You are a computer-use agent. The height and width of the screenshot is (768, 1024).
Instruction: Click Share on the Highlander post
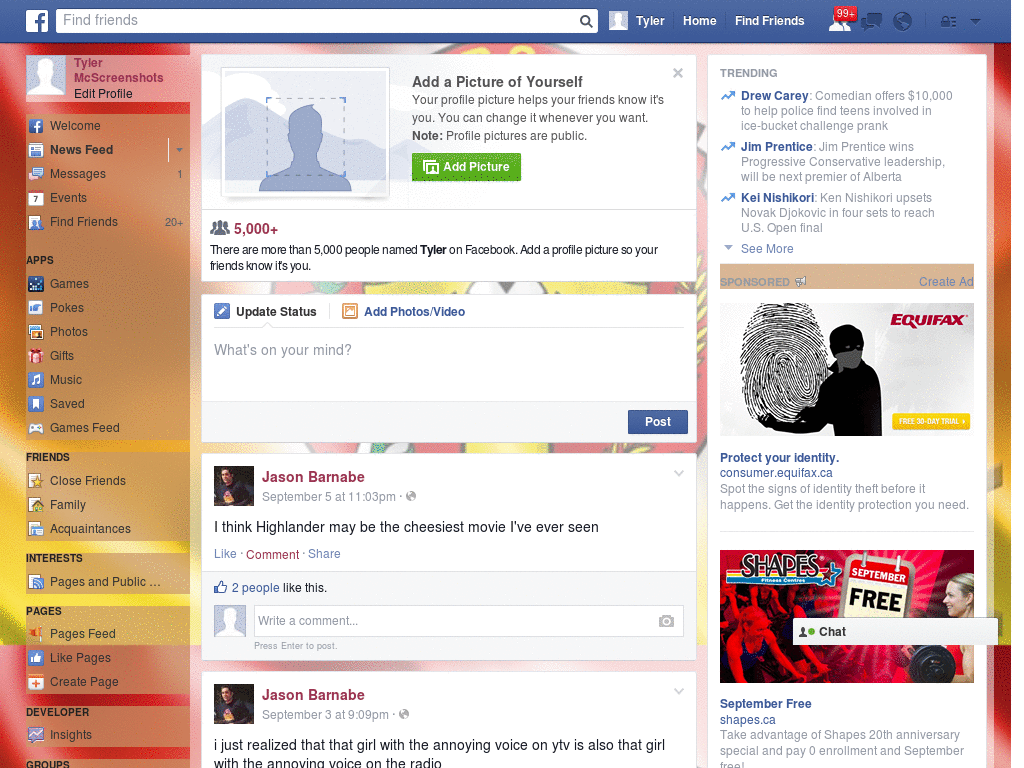[x=324, y=554]
